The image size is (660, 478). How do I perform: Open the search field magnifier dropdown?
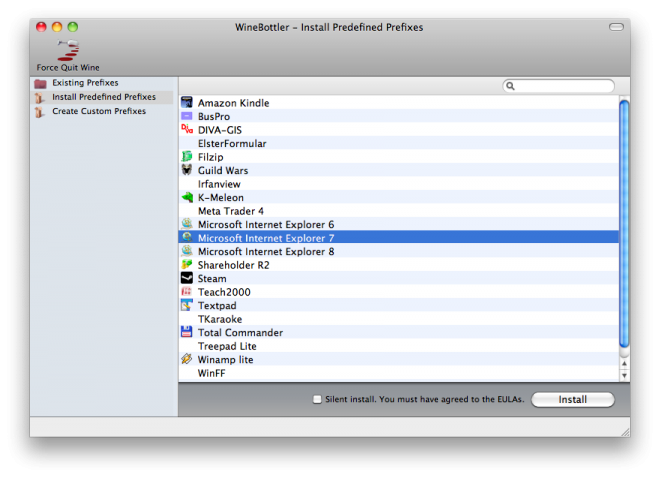click(x=511, y=87)
